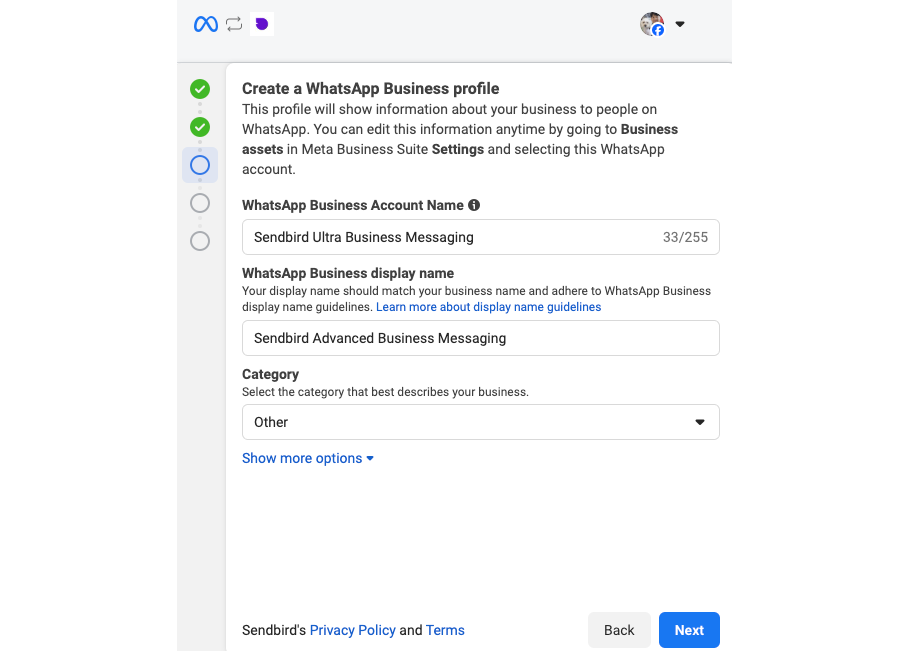The height and width of the screenshot is (655, 910).
Task: Click the last gray step circle
Action: pos(199,240)
